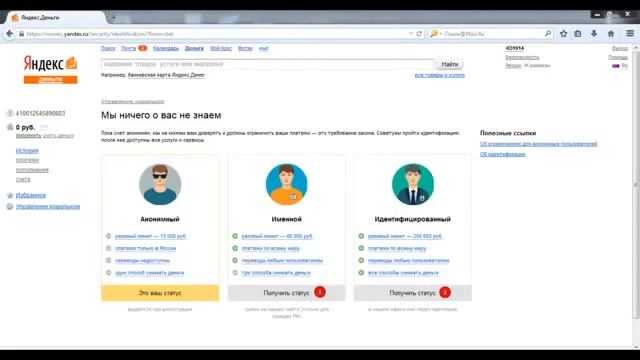This screenshot has height=360, width=640.
Task: Open the bookmarks list icon in the toolbar
Action: (578, 34)
